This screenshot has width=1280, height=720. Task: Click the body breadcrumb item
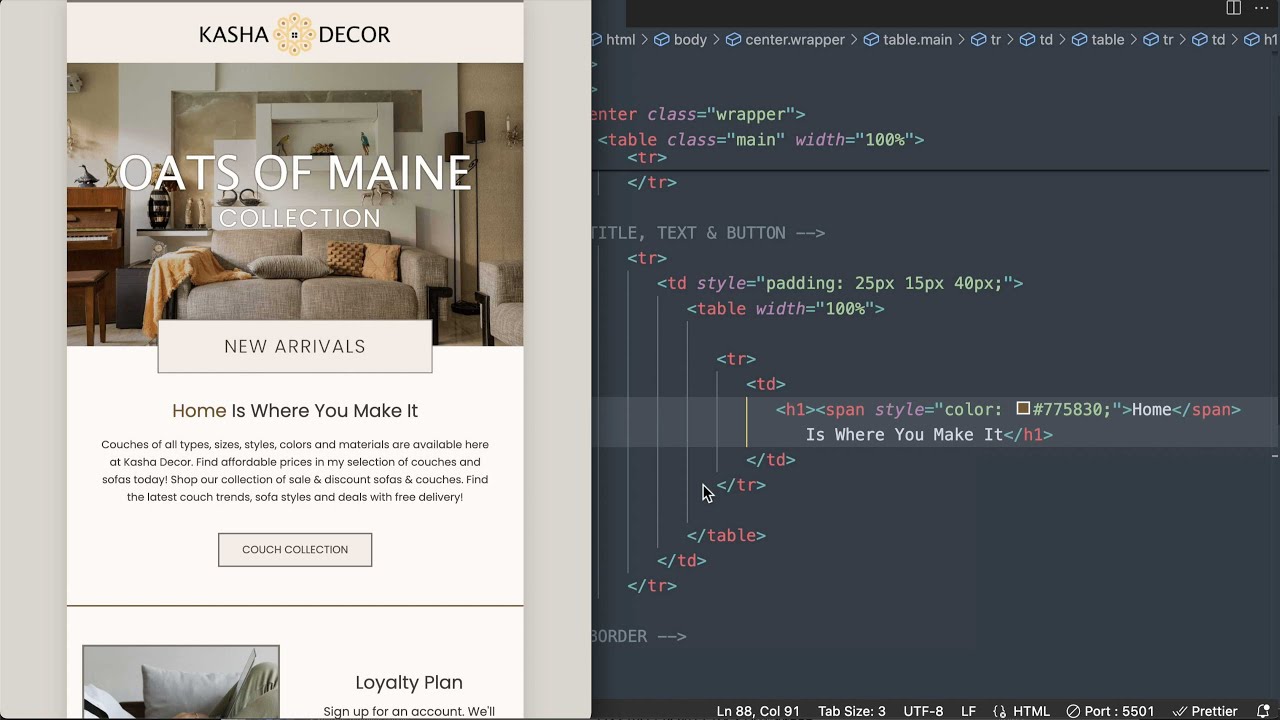[x=680, y=40]
